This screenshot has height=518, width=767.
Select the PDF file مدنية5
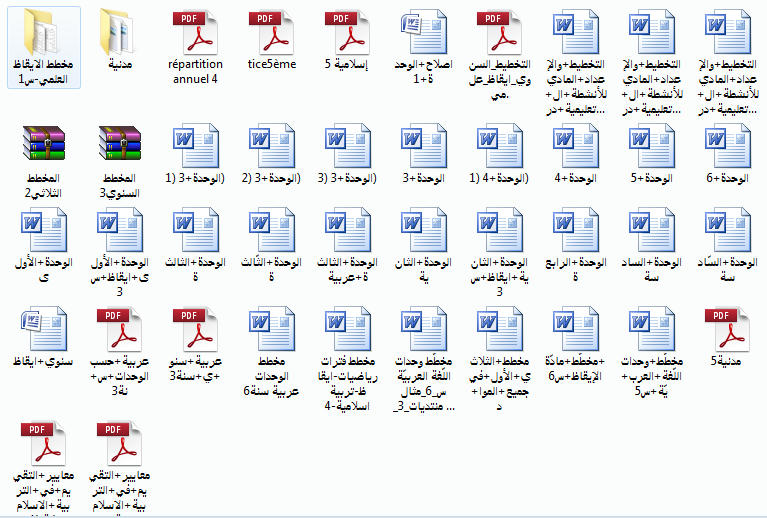[x=727, y=330]
